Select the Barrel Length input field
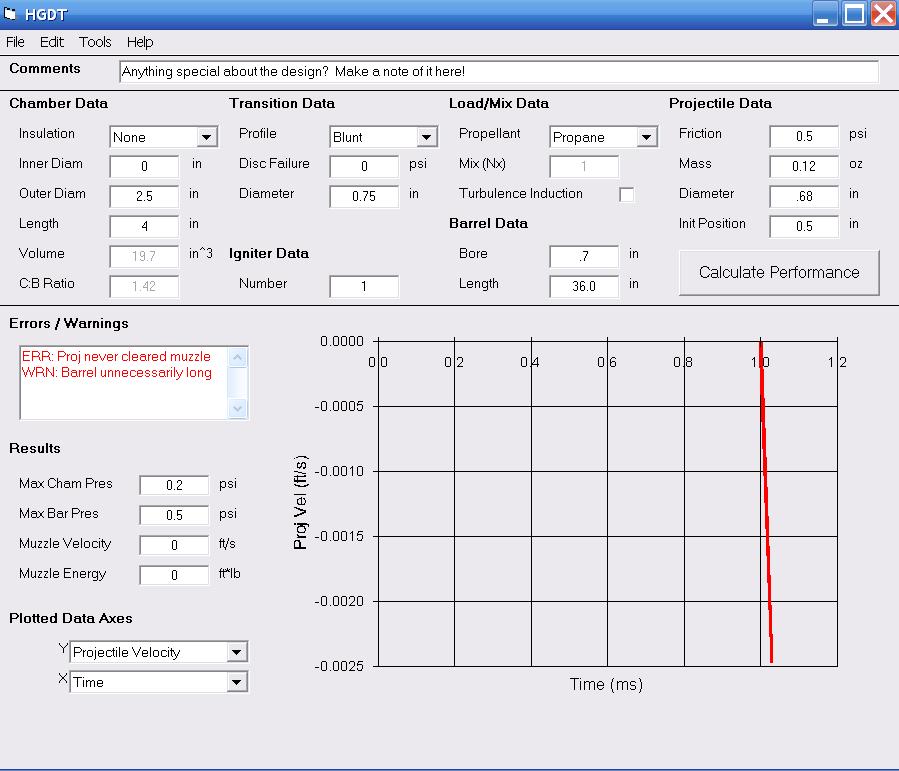Image resolution: width=899 pixels, height=771 pixels. [584, 286]
